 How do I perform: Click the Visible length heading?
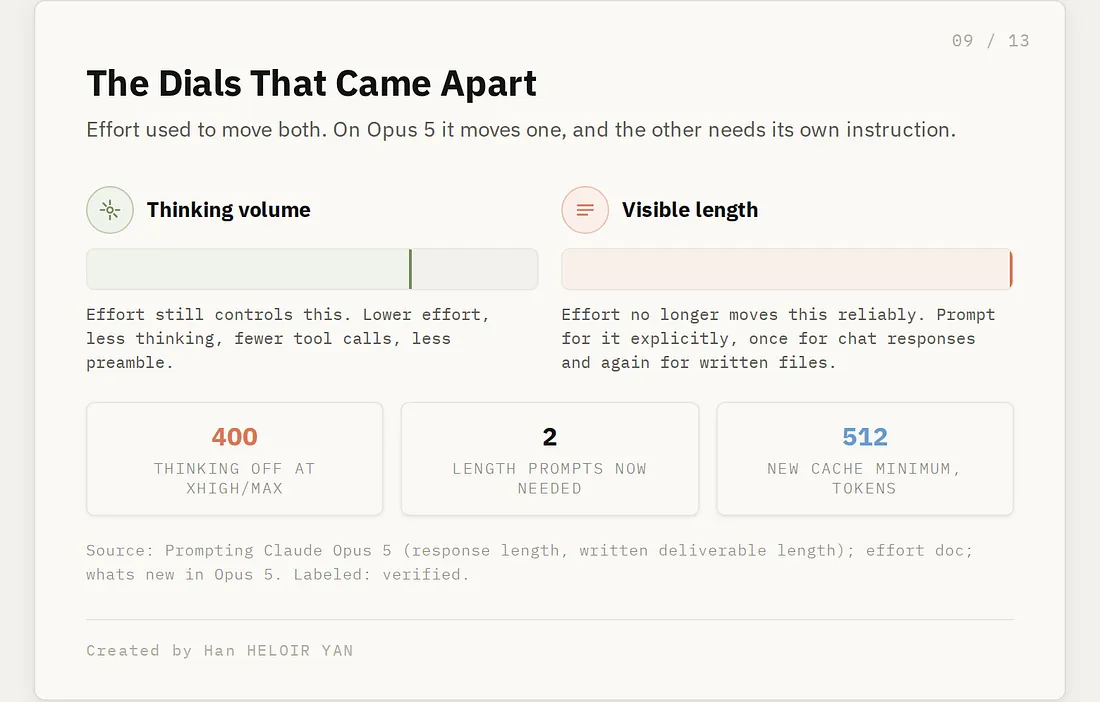tap(690, 210)
